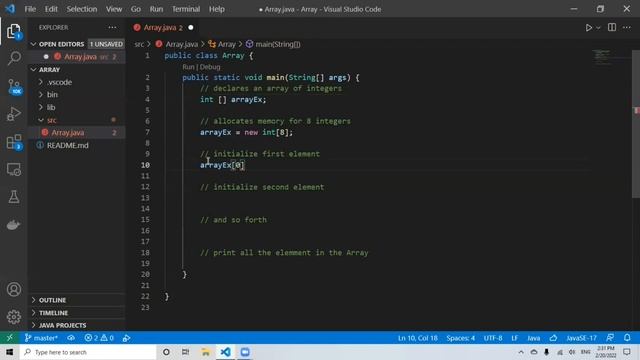Screen dimensions: 640x360
Task: Open problems errors and warnings indicator
Action: tap(99, 338)
